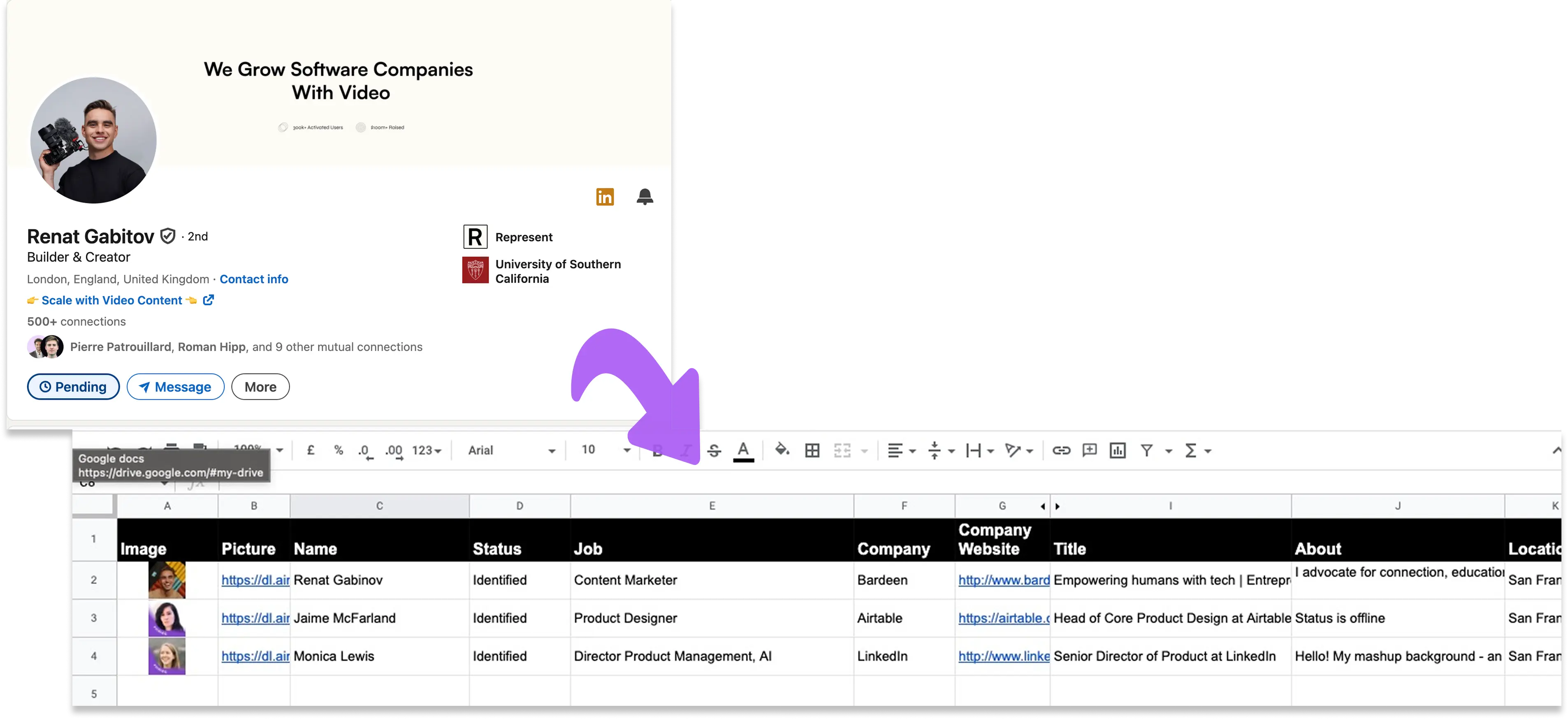Image resolution: width=1568 pixels, height=719 pixels.
Task: Click the Message button
Action: 175,387
